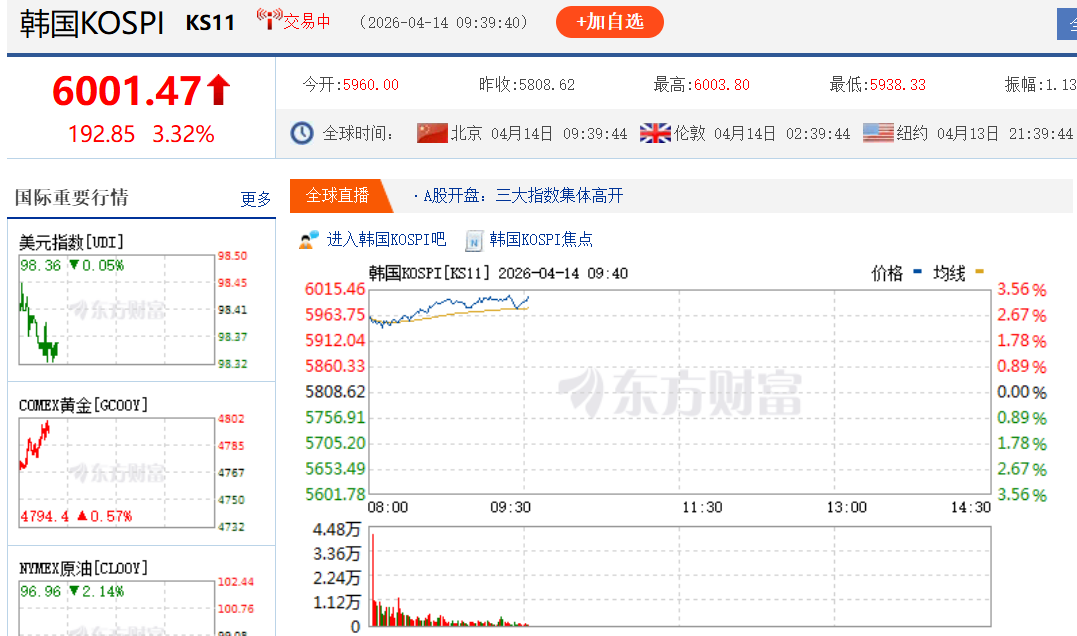Image resolution: width=1077 pixels, height=636 pixels.
Task: Click the red up triangle next to 0.57%
Action: point(82,515)
